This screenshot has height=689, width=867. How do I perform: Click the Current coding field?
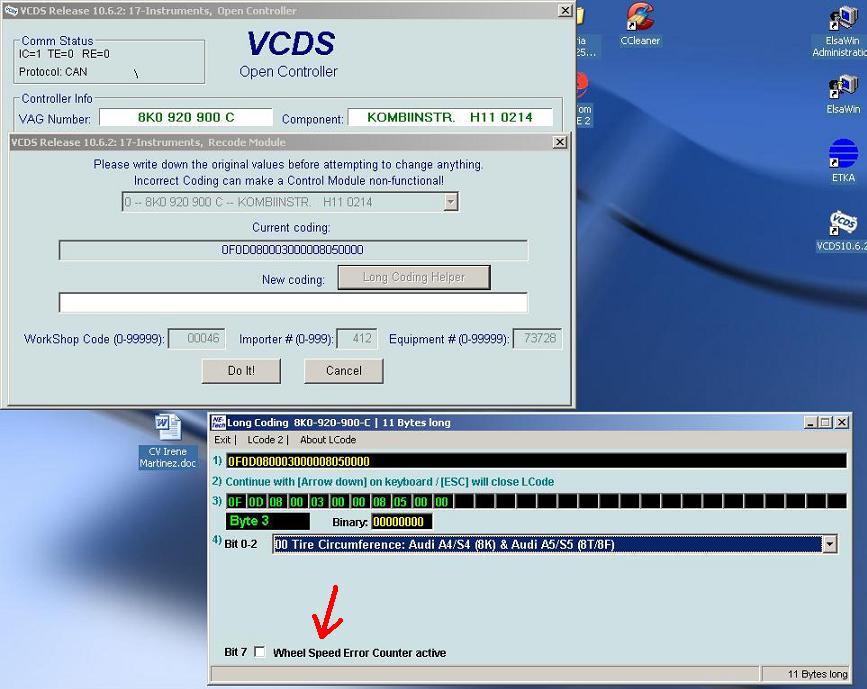point(293,250)
